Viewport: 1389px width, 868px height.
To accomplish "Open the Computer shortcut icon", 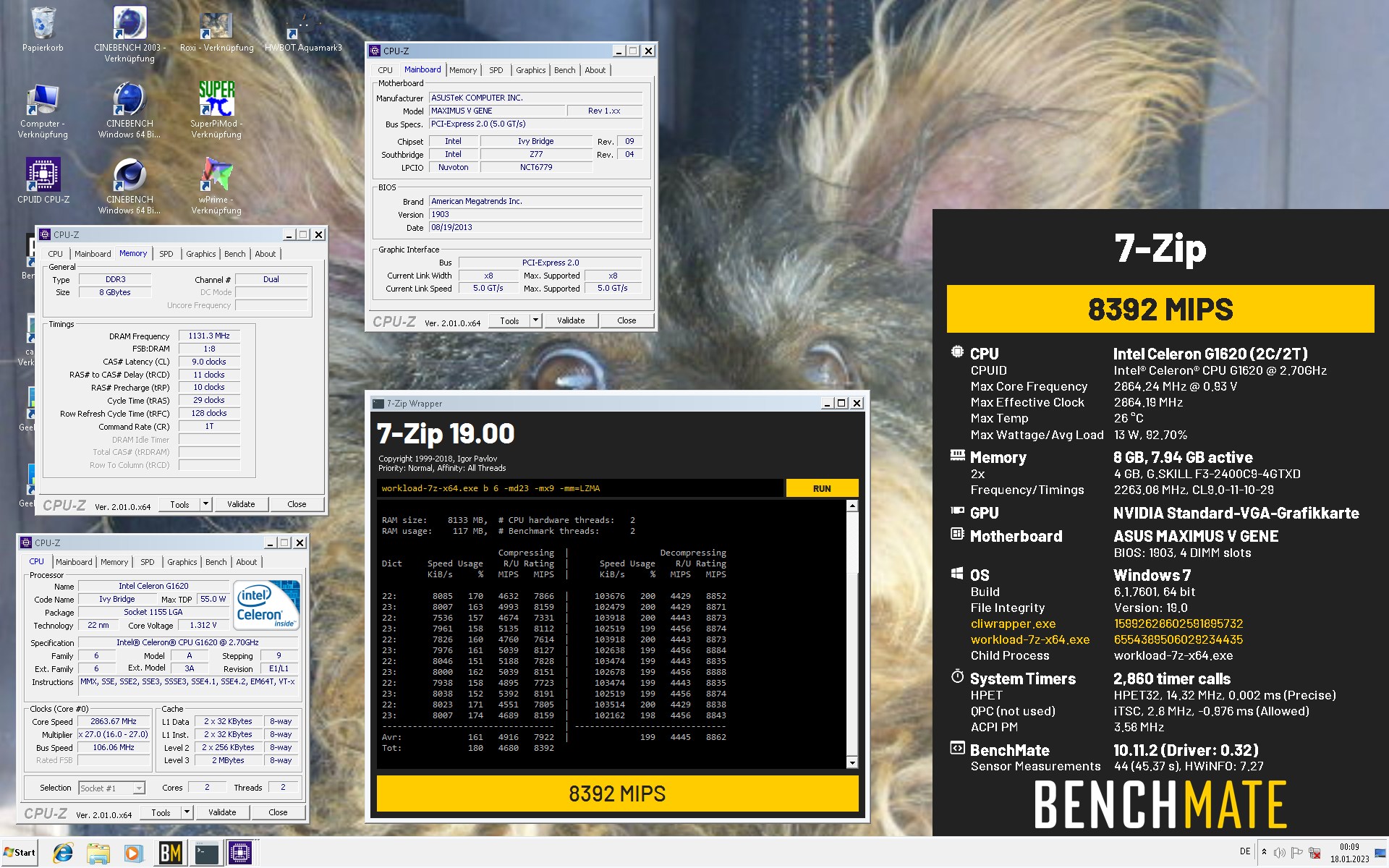I will coord(43,111).
